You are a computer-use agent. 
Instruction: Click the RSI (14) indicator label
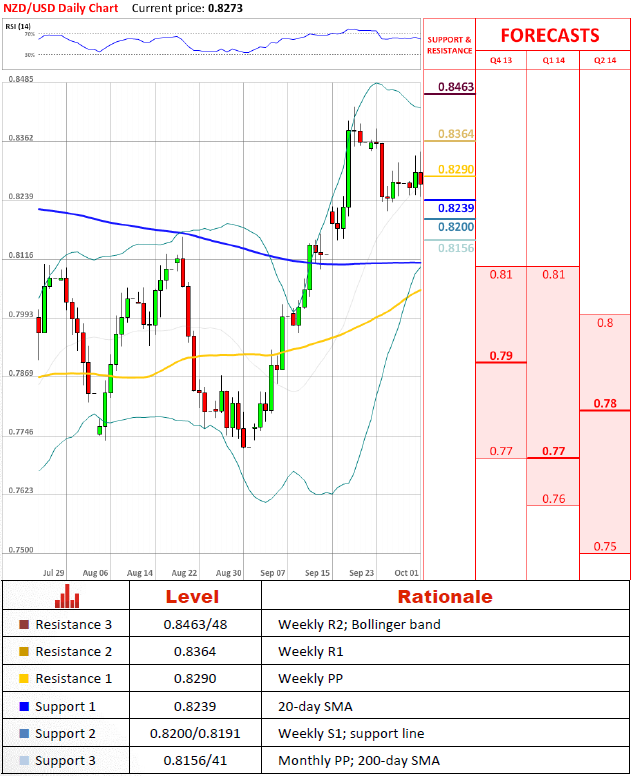pyautogui.click(x=19, y=23)
